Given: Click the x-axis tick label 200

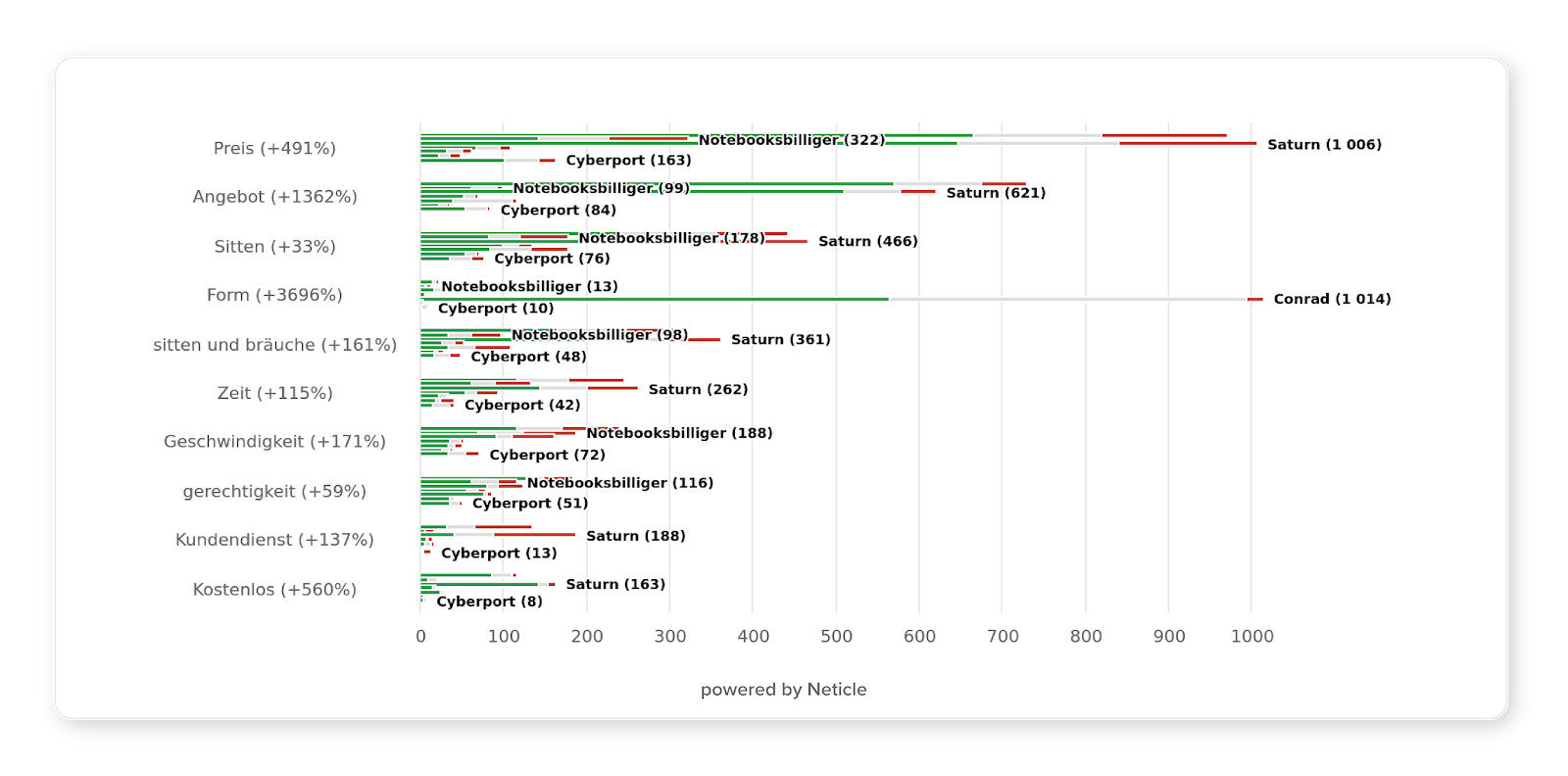Looking at the screenshot, I should 587,637.
